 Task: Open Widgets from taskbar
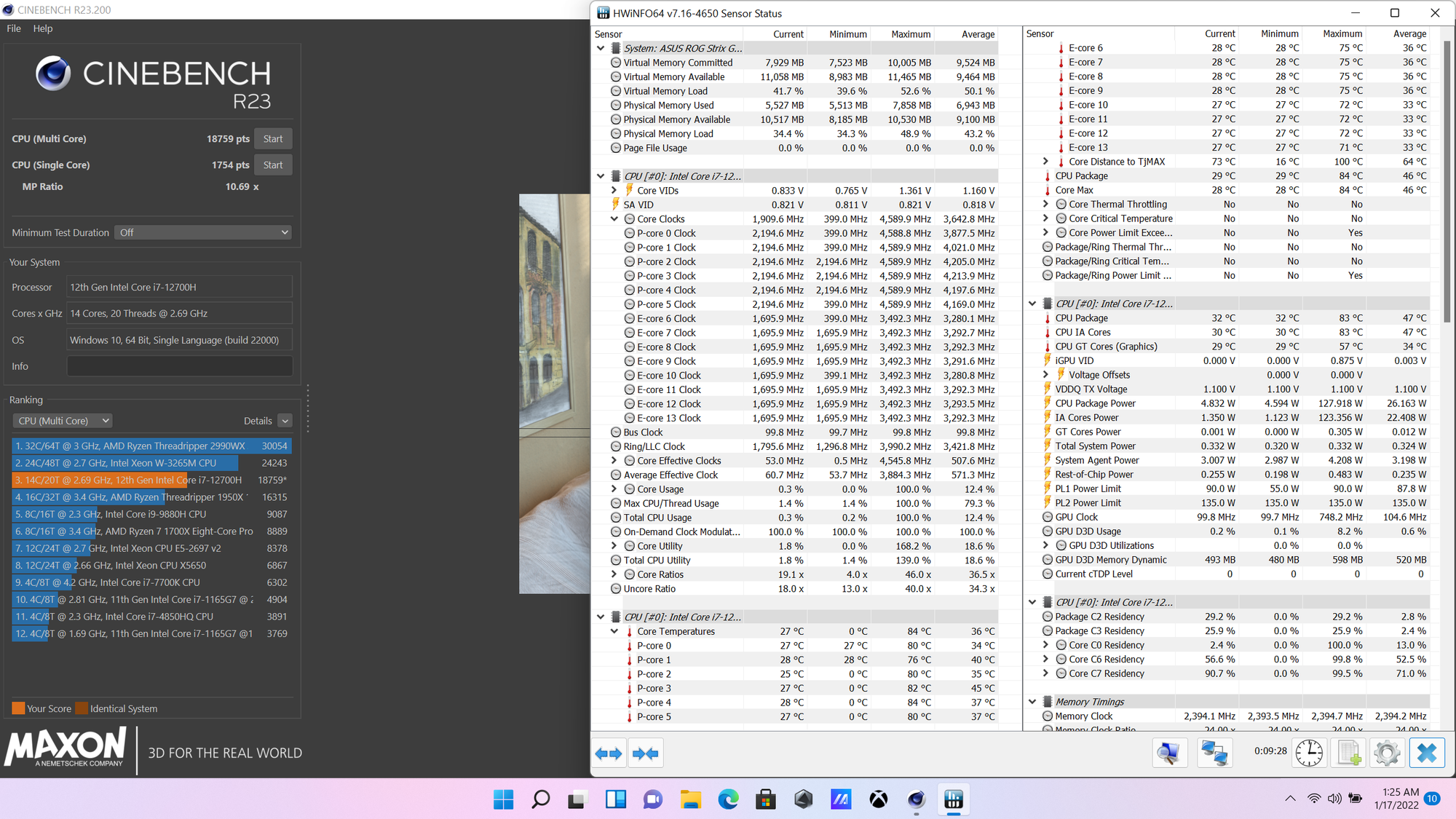[x=616, y=799]
